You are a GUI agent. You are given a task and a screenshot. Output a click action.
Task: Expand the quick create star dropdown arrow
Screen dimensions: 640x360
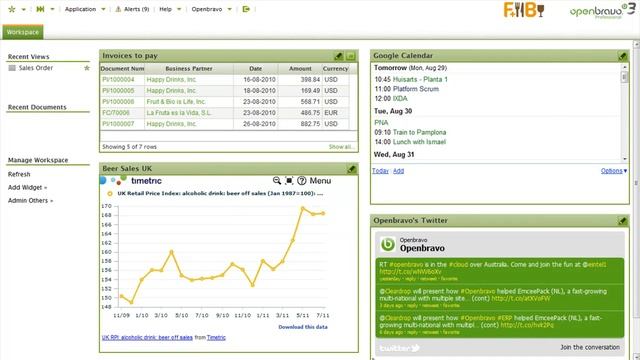tap(23, 9)
